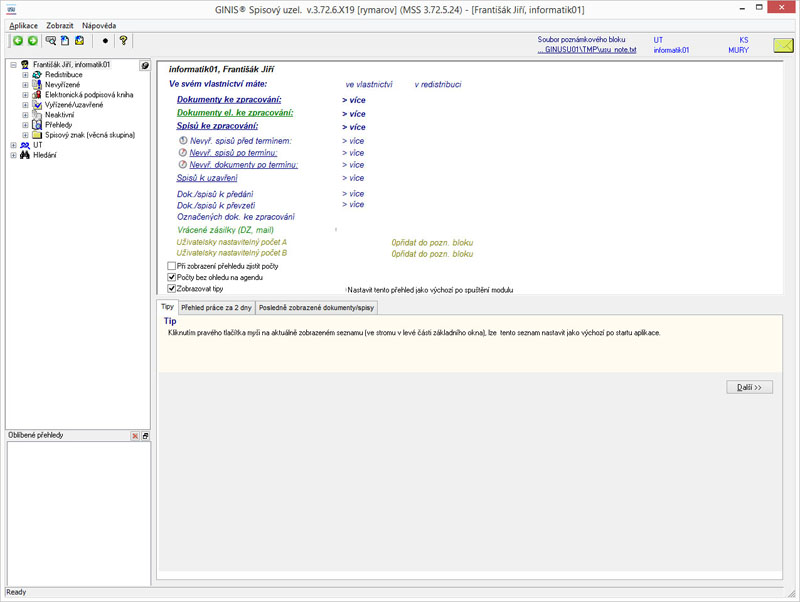Click 'Nevyř. spisů po termínu:' link text

tap(233, 153)
